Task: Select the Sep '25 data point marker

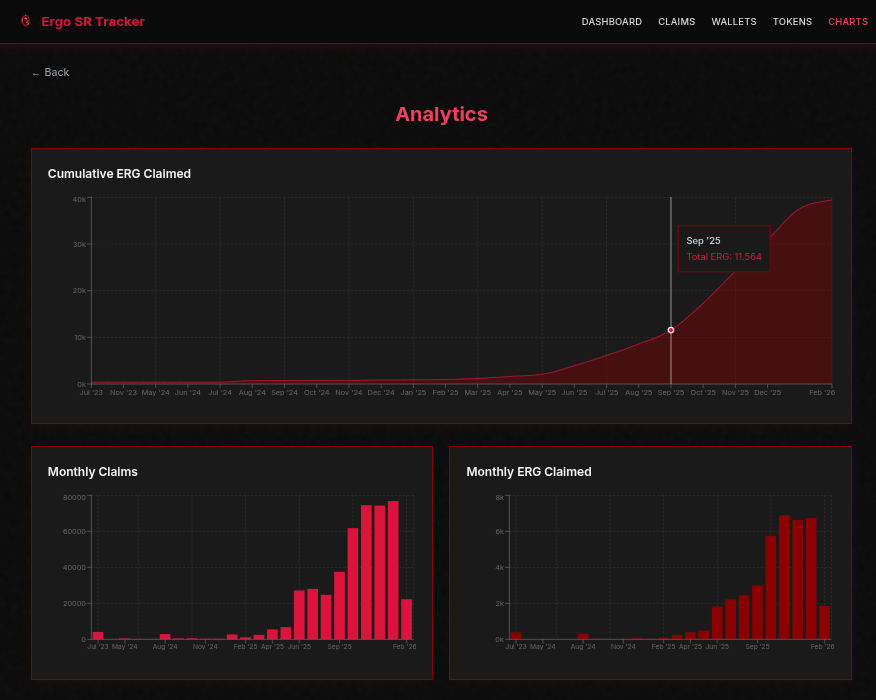Action: click(670, 330)
